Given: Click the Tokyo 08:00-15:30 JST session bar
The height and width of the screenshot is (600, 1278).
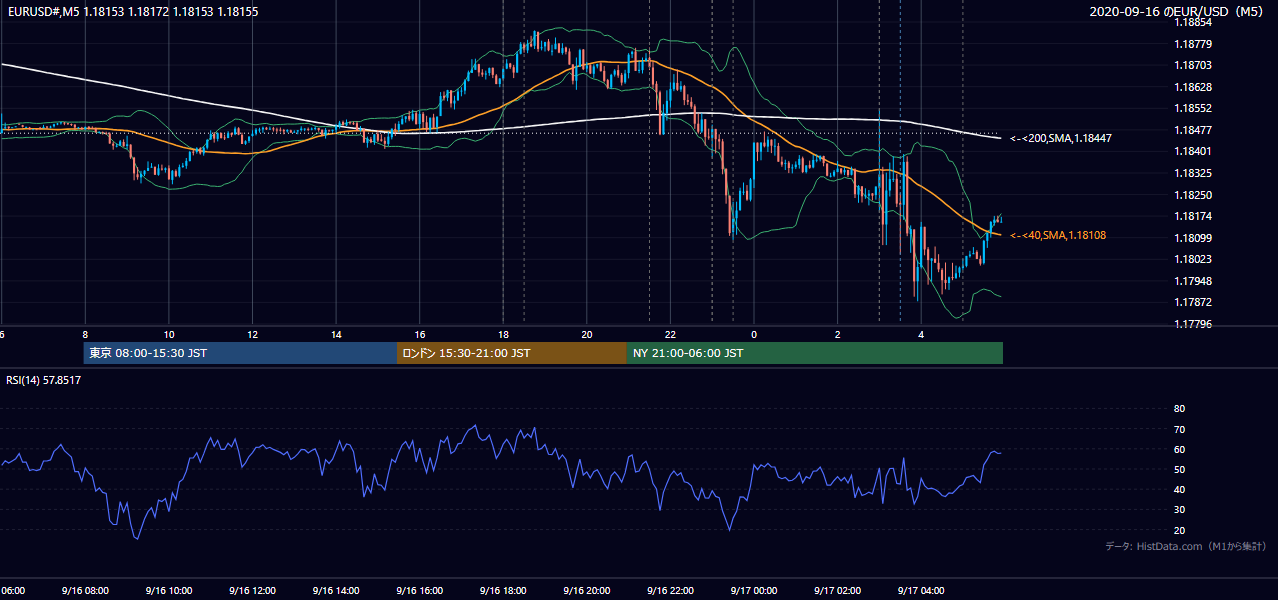Looking at the screenshot, I should point(240,353).
